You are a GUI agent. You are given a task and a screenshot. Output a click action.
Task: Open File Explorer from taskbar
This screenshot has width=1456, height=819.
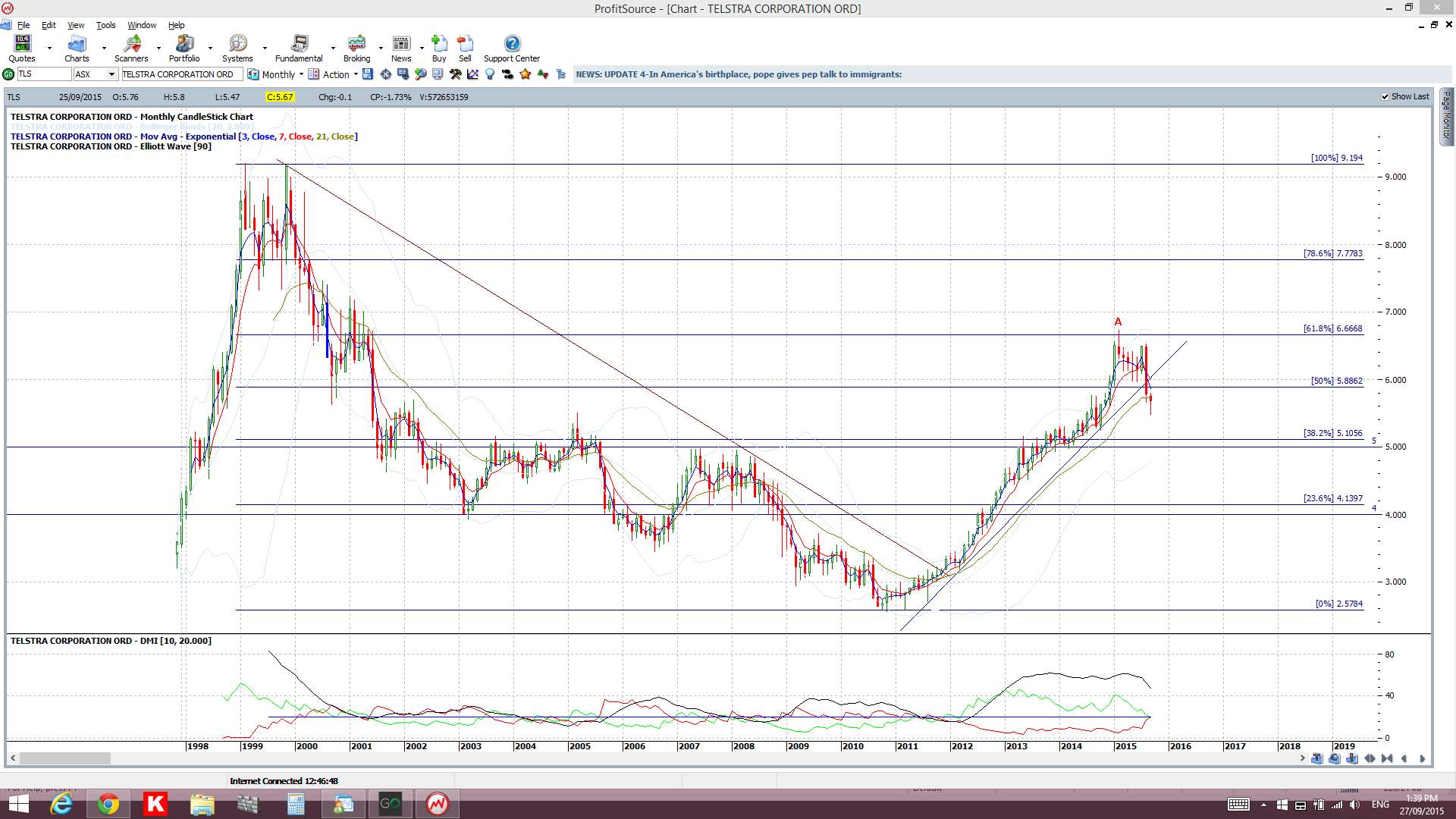(202, 804)
